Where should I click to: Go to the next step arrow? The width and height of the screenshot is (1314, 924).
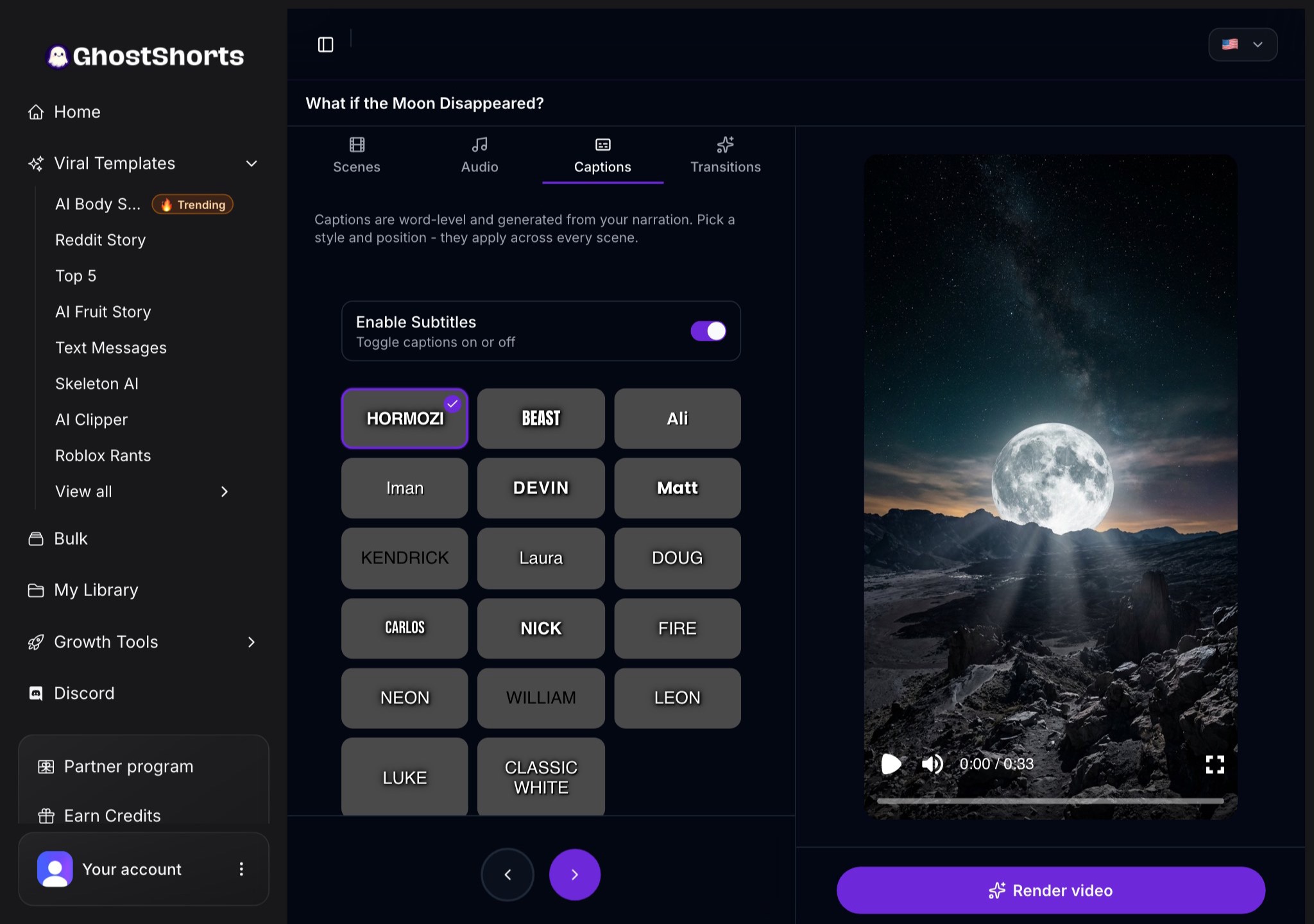pyautogui.click(x=575, y=874)
